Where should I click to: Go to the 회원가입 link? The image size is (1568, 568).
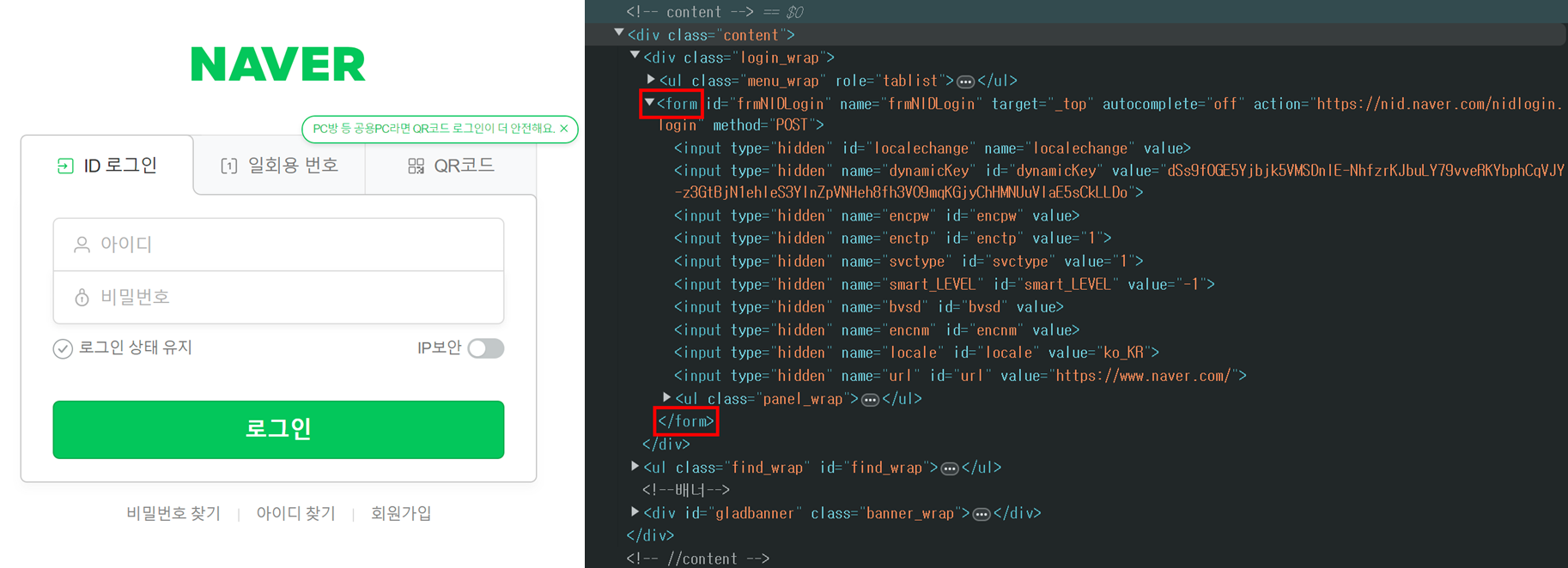coord(401,513)
